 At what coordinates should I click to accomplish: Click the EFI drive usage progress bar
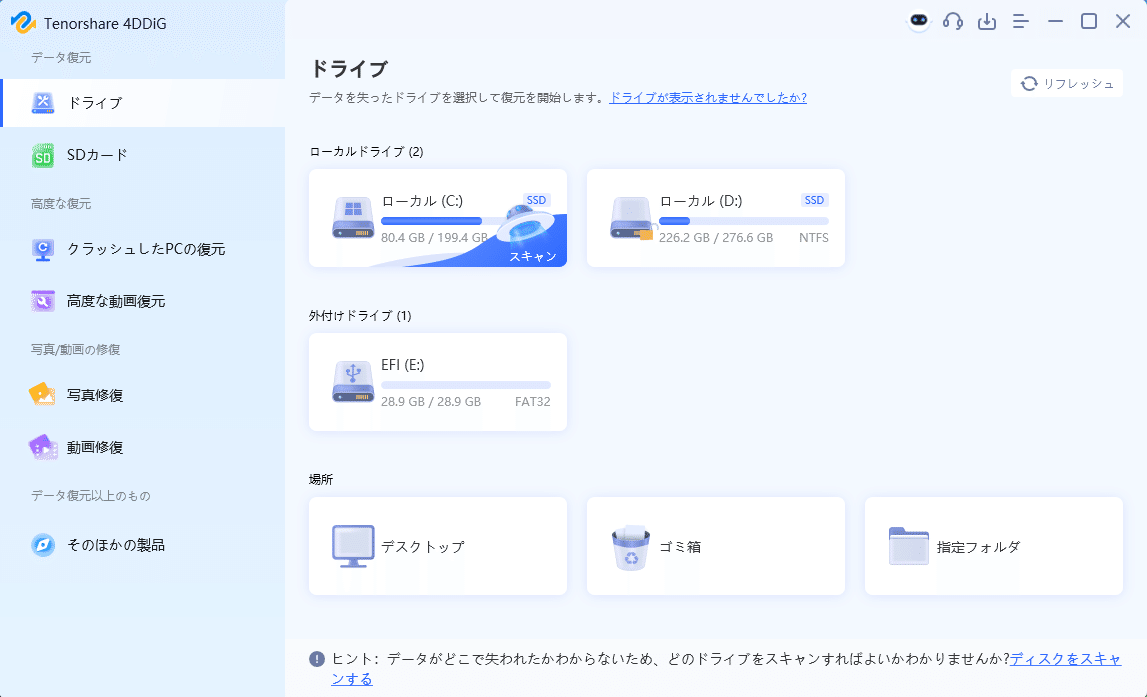tap(466, 385)
